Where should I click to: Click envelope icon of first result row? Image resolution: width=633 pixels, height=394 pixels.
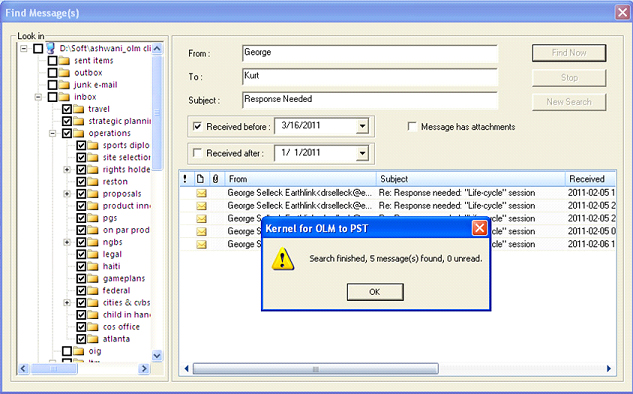(201, 193)
